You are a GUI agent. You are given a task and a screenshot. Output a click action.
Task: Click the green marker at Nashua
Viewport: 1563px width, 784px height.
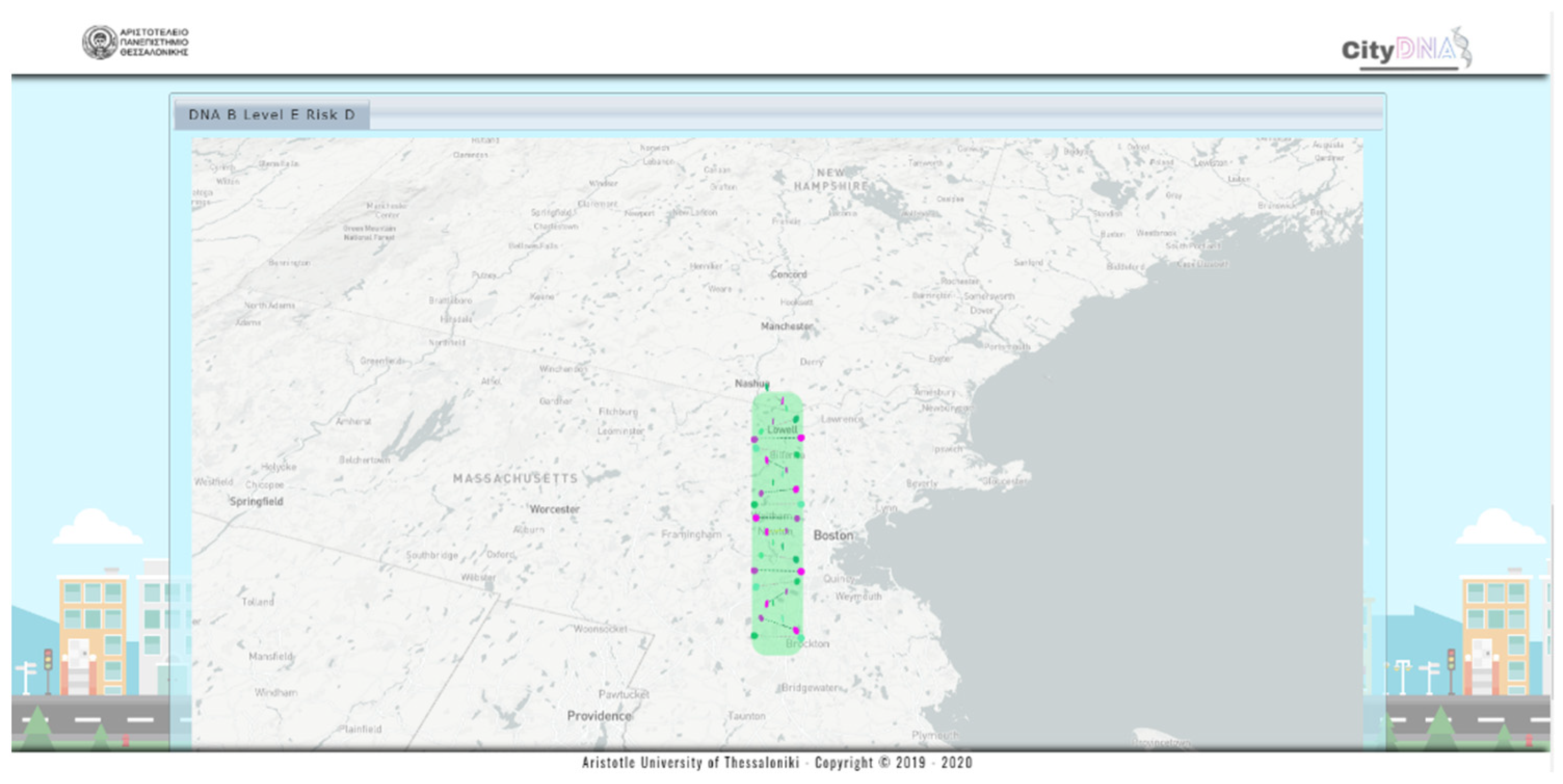767,386
